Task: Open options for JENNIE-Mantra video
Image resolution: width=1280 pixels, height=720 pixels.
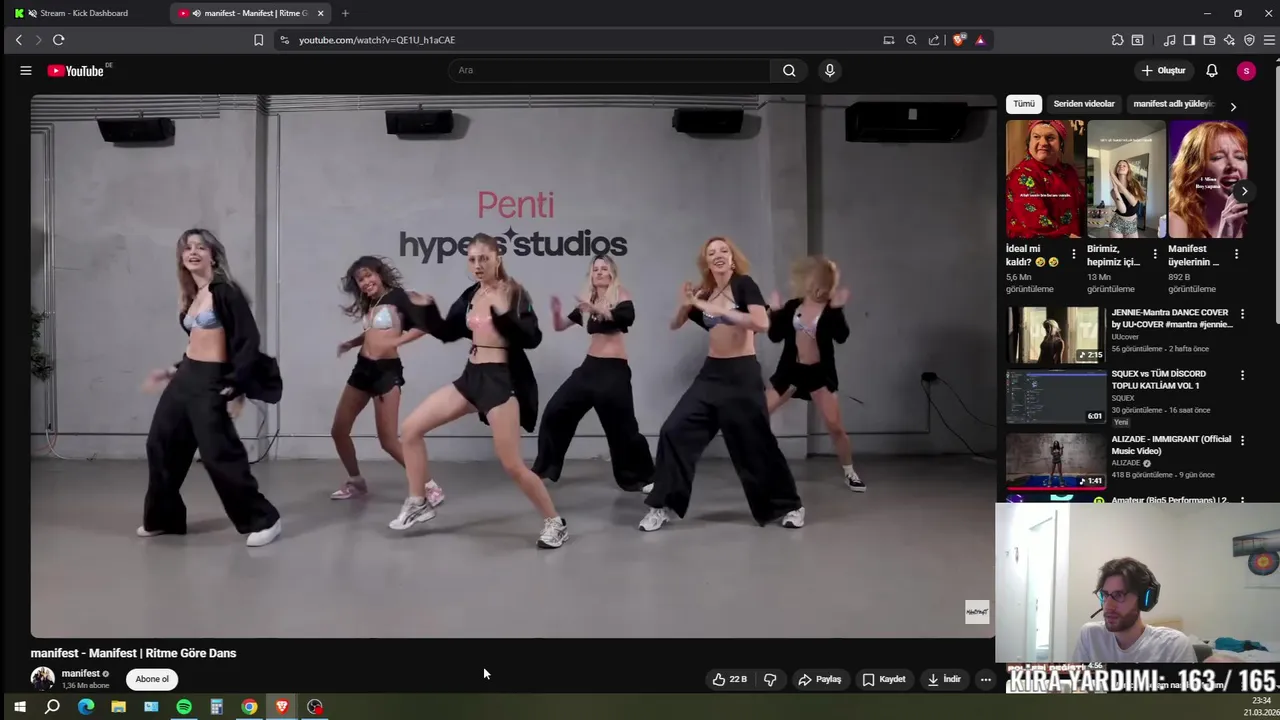Action: coord(1243,314)
